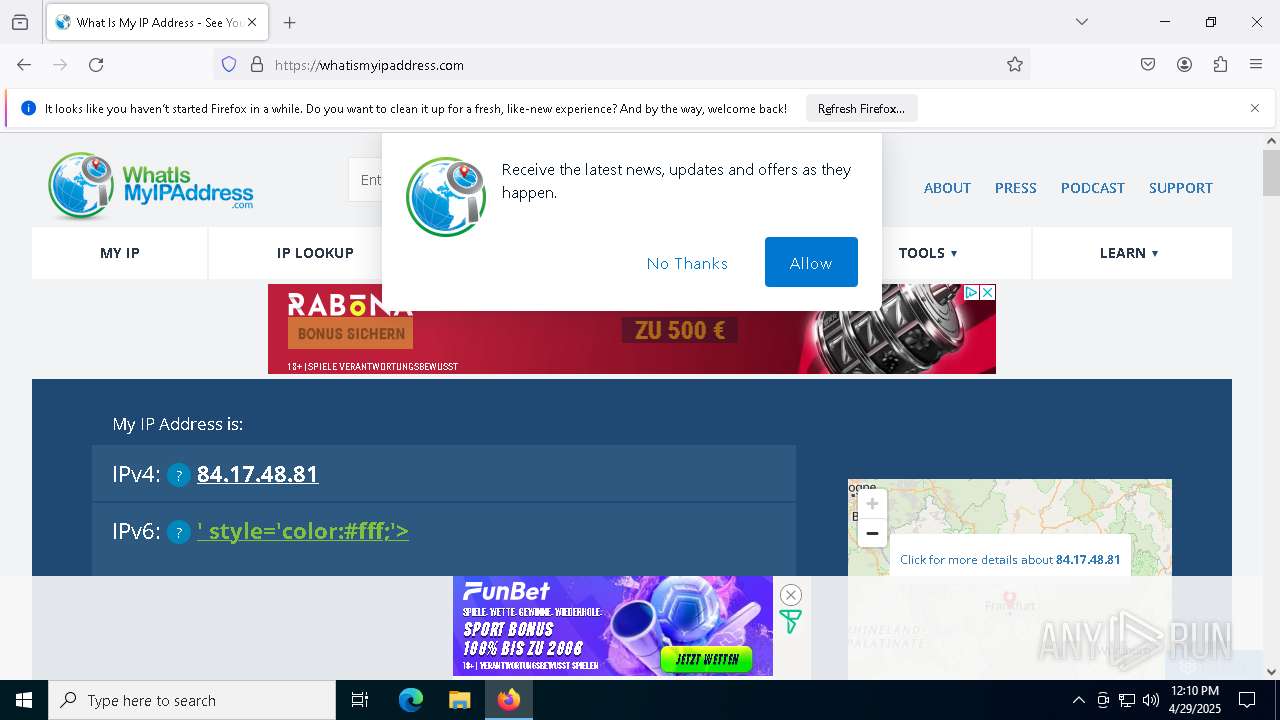Open Firefox recent browsing history icon
1280x720 pixels.
[20, 22]
